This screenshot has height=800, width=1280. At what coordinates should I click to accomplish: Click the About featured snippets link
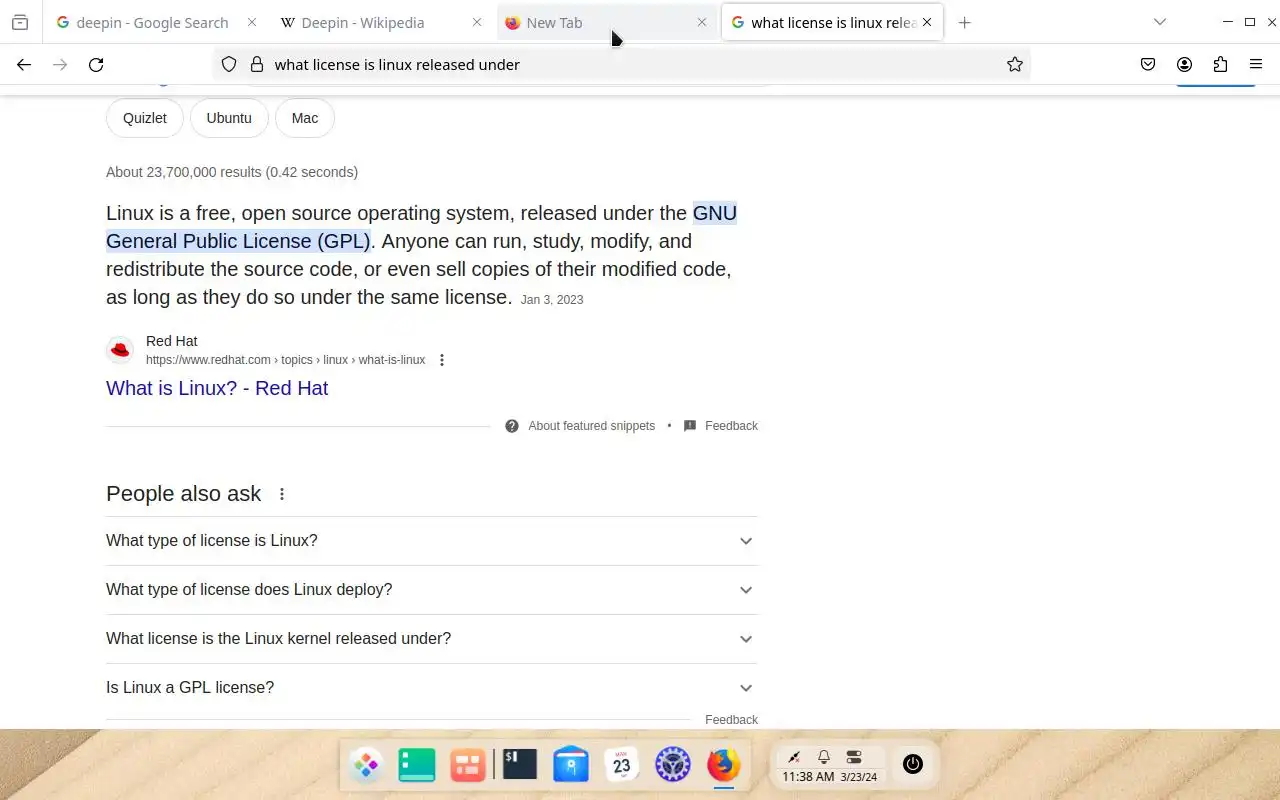tap(592, 426)
